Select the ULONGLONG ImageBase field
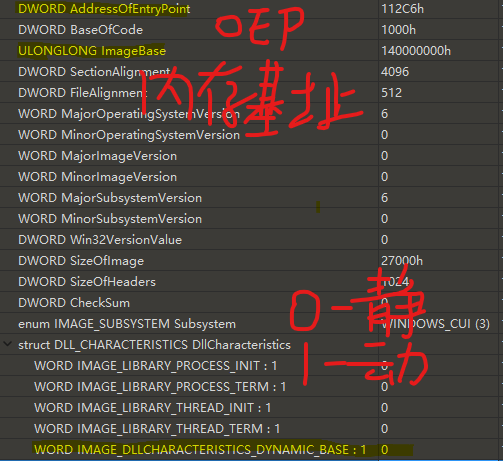Image resolution: width=503 pixels, height=461 pixels. point(92,51)
